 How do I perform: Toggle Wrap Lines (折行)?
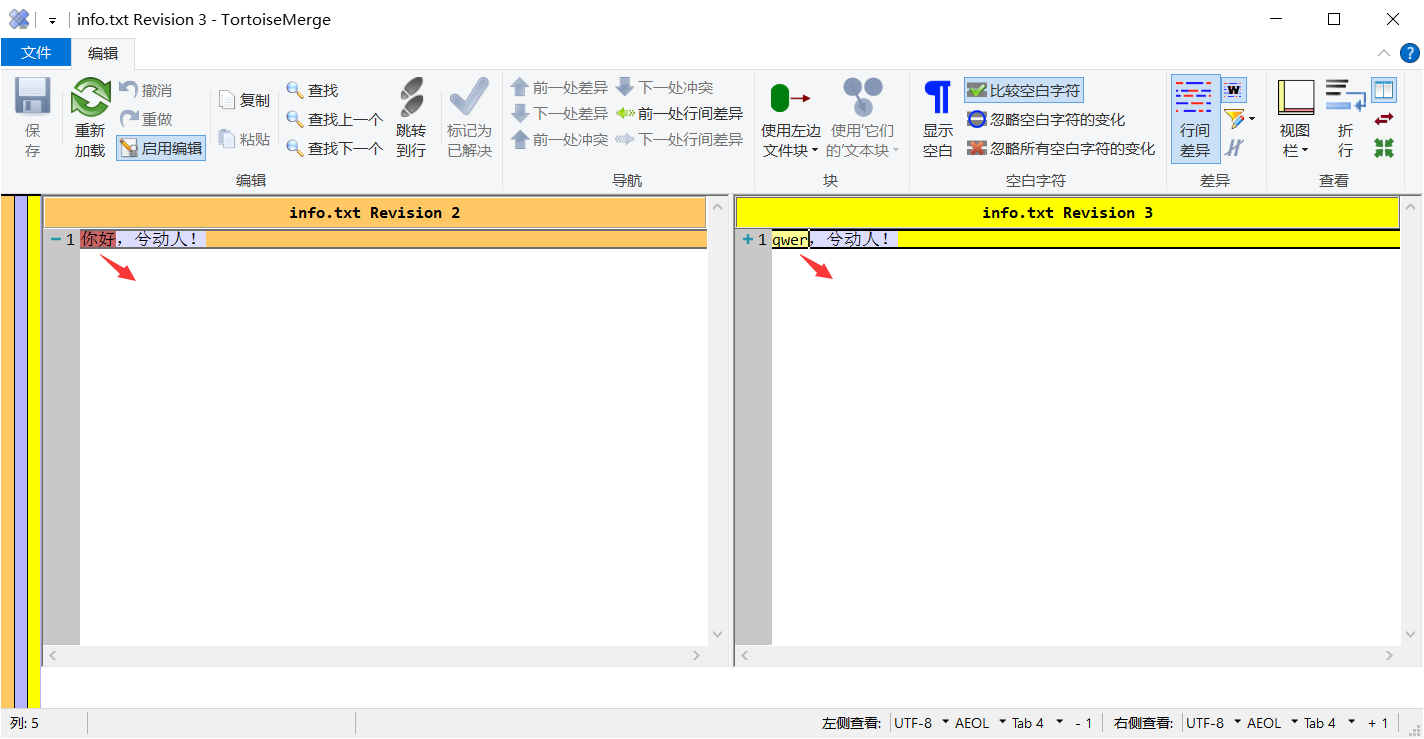1345,119
